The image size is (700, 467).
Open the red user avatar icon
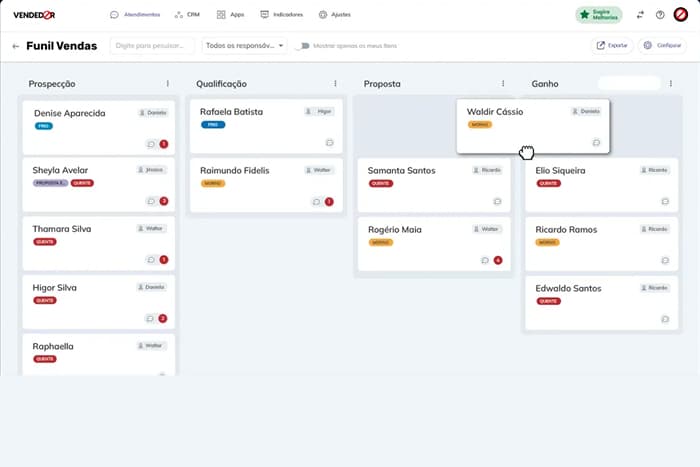(681, 15)
